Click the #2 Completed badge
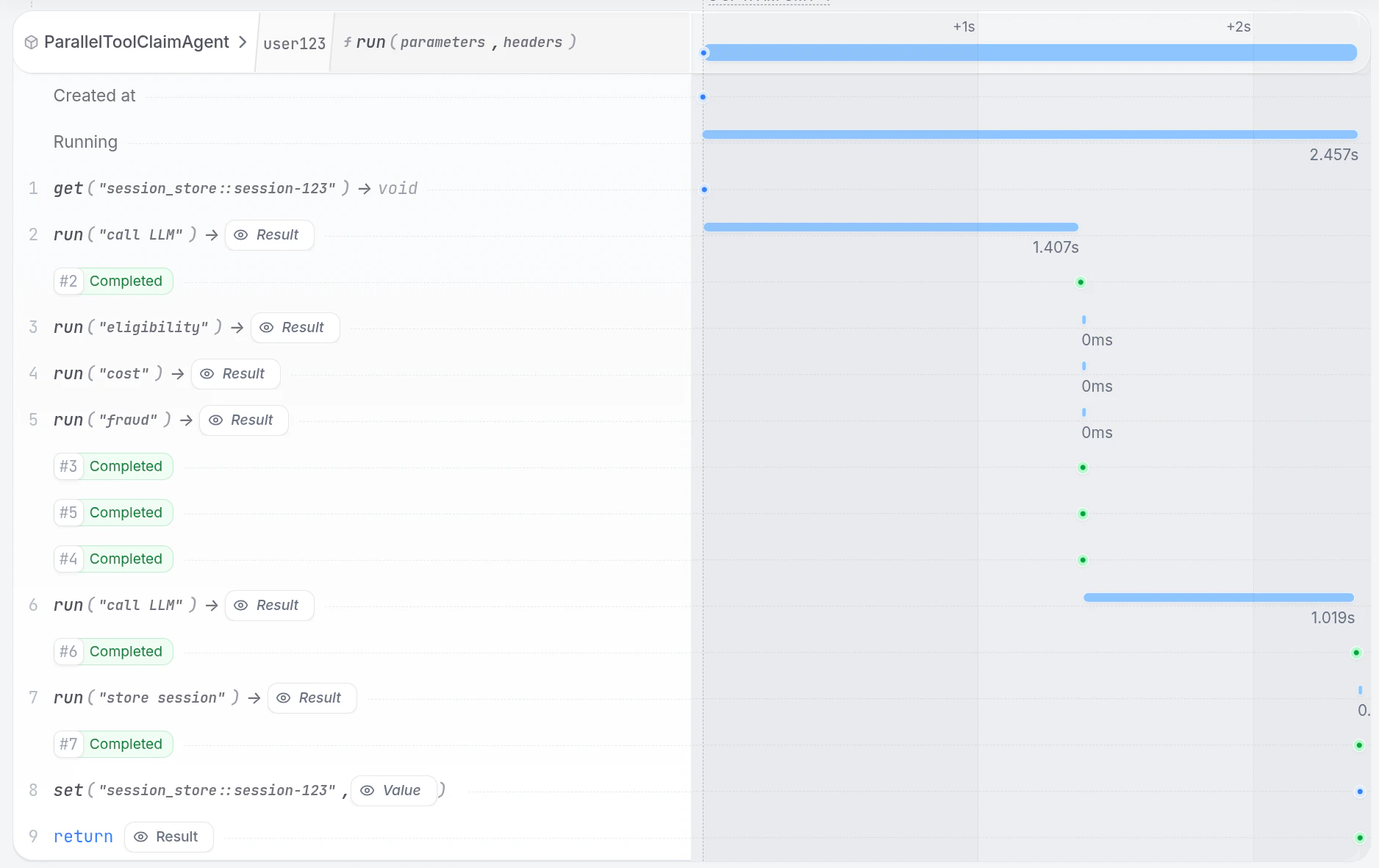 pos(113,281)
